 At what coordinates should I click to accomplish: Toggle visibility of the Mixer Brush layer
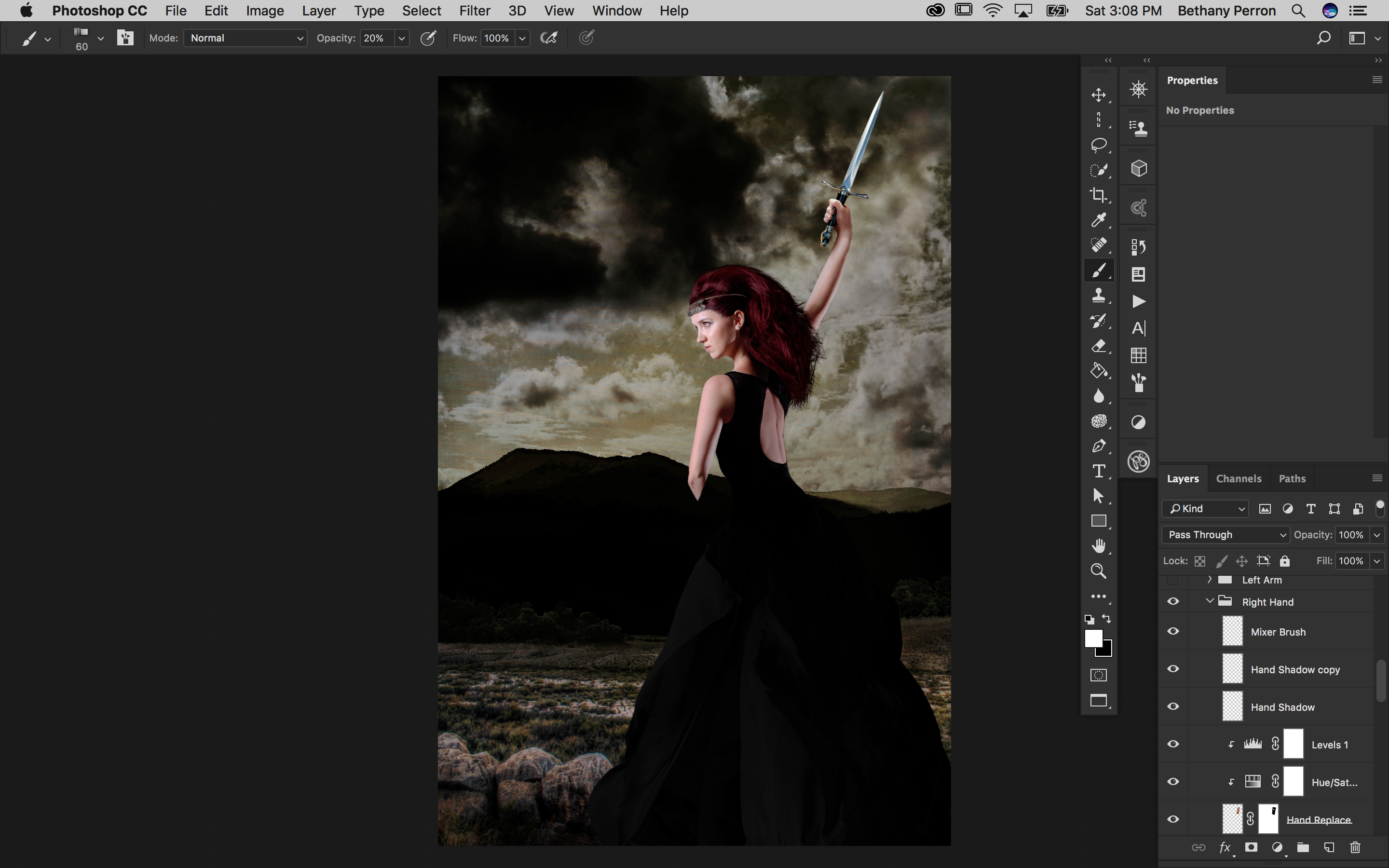(1173, 631)
